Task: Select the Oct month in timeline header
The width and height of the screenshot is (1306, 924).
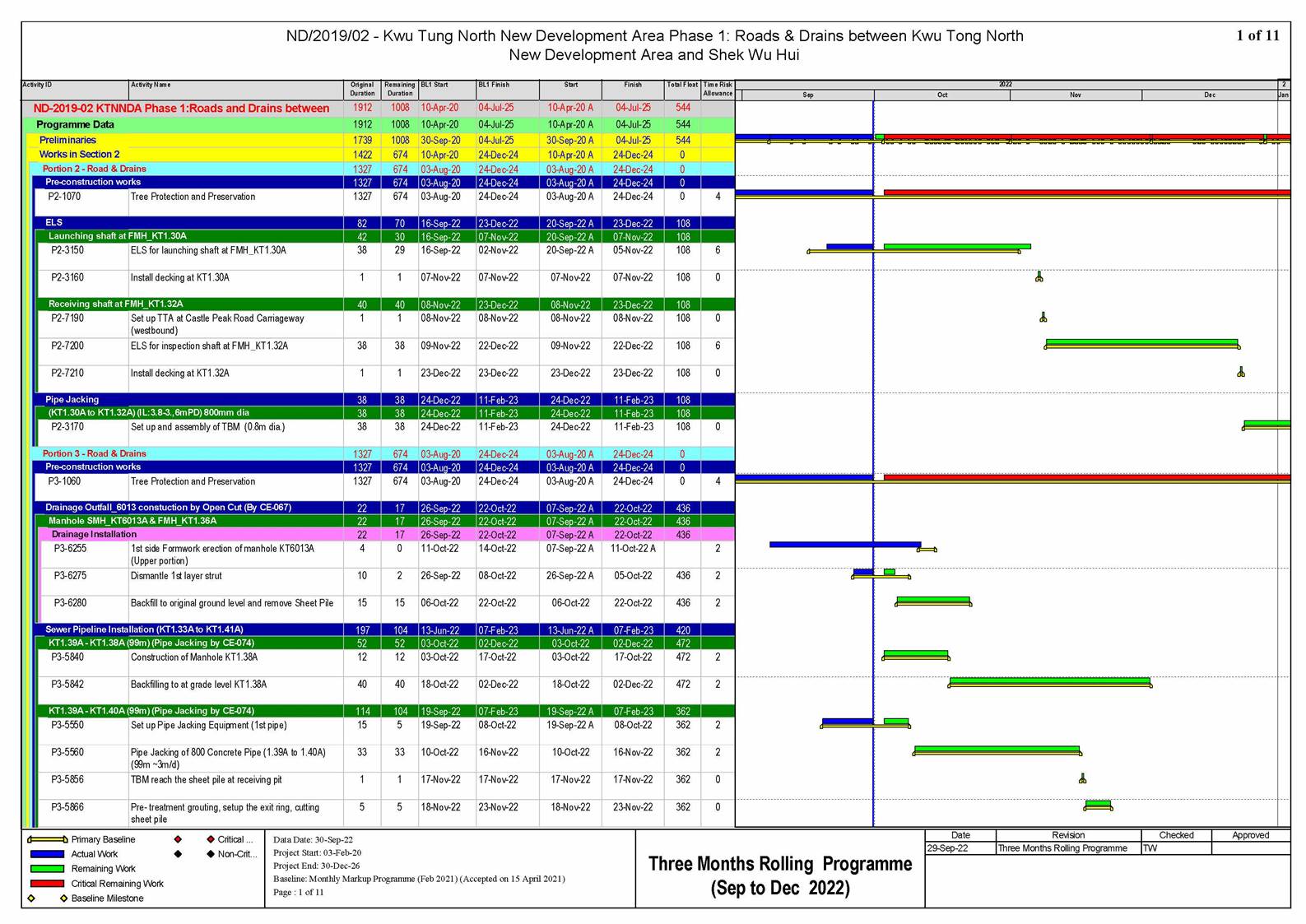Action: point(941,95)
